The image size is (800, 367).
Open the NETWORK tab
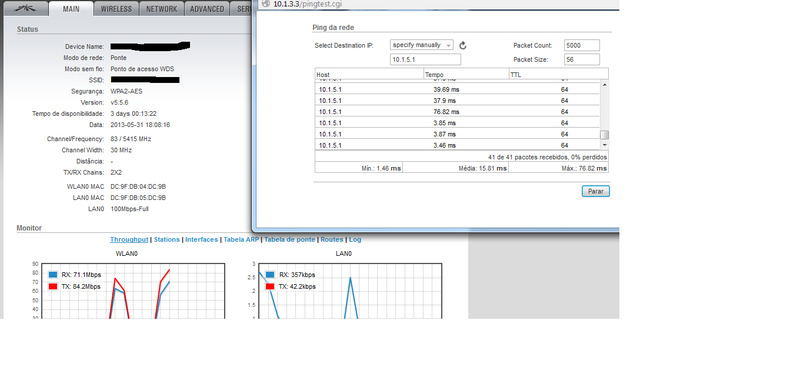pos(161,9)
